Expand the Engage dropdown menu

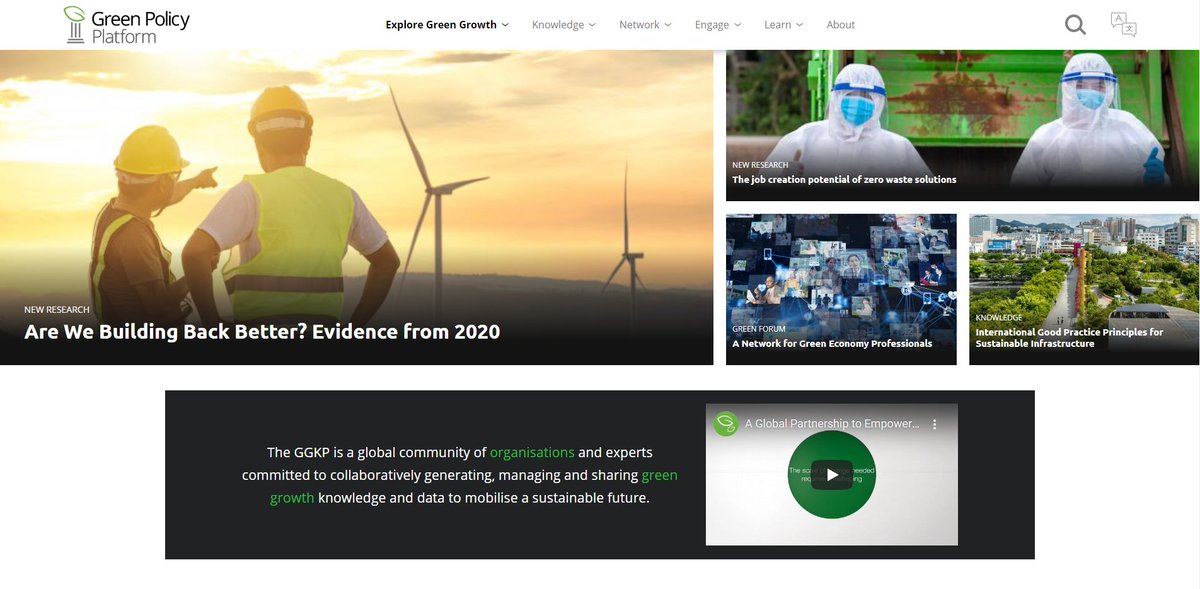(718, 25)
